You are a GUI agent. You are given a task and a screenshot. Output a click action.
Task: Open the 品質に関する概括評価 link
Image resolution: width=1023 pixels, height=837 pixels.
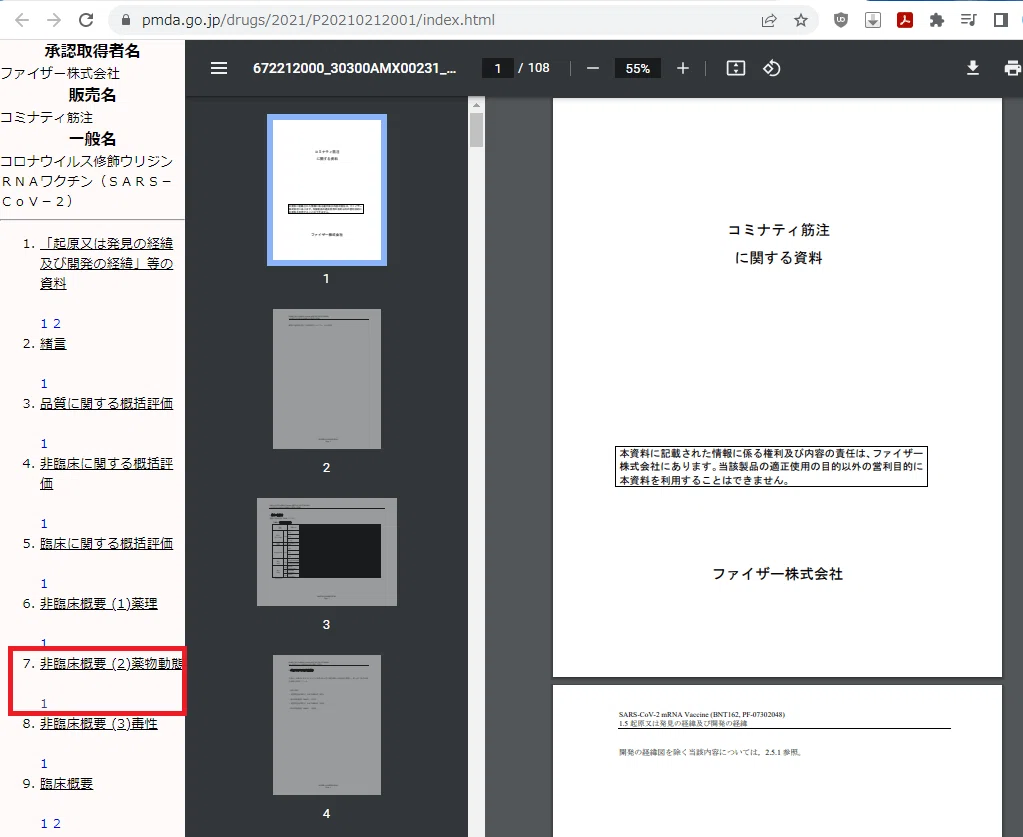[x=106, y=404]
